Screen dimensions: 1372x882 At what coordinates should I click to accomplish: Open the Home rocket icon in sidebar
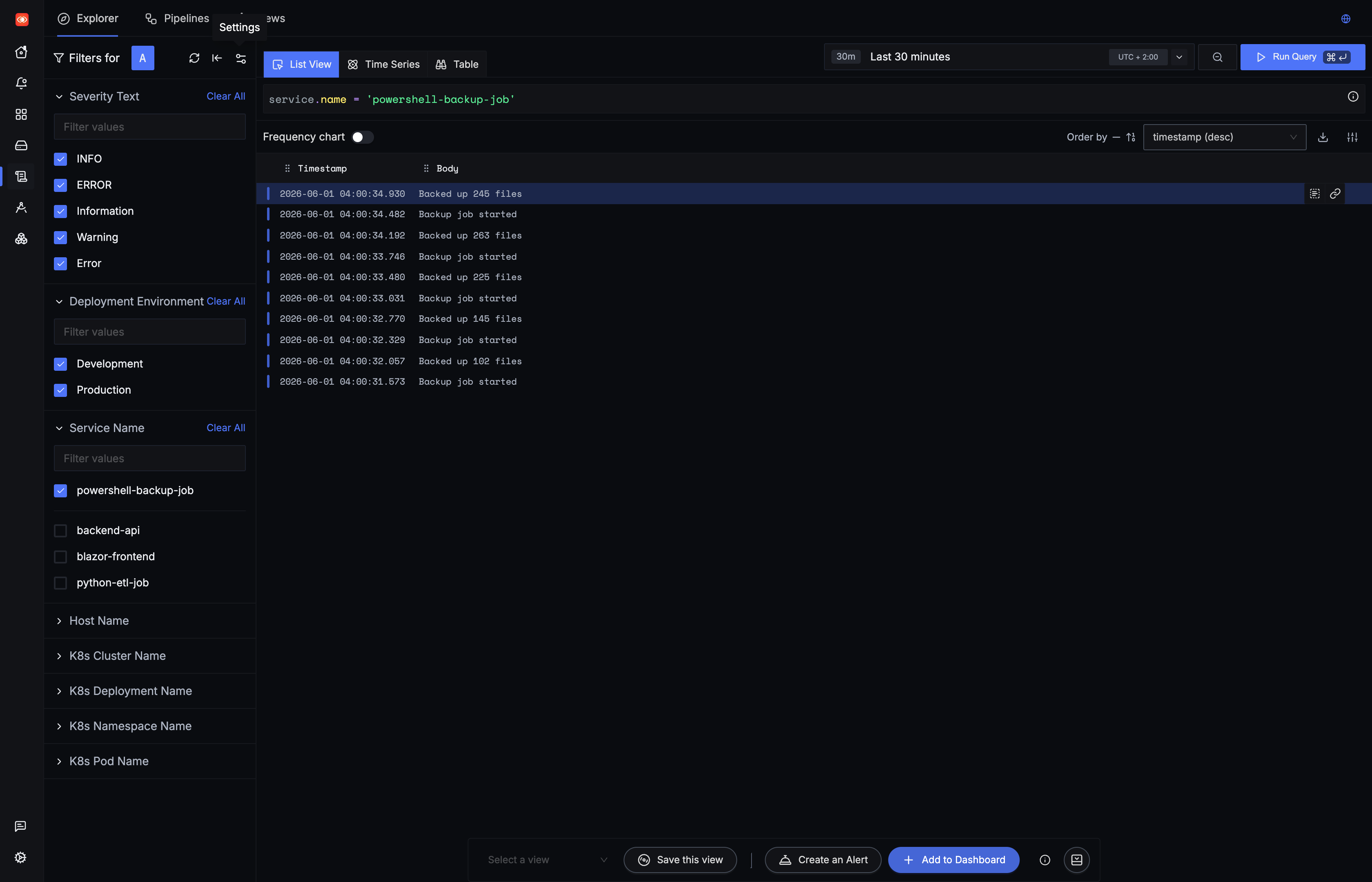click(x=21, y=52)
